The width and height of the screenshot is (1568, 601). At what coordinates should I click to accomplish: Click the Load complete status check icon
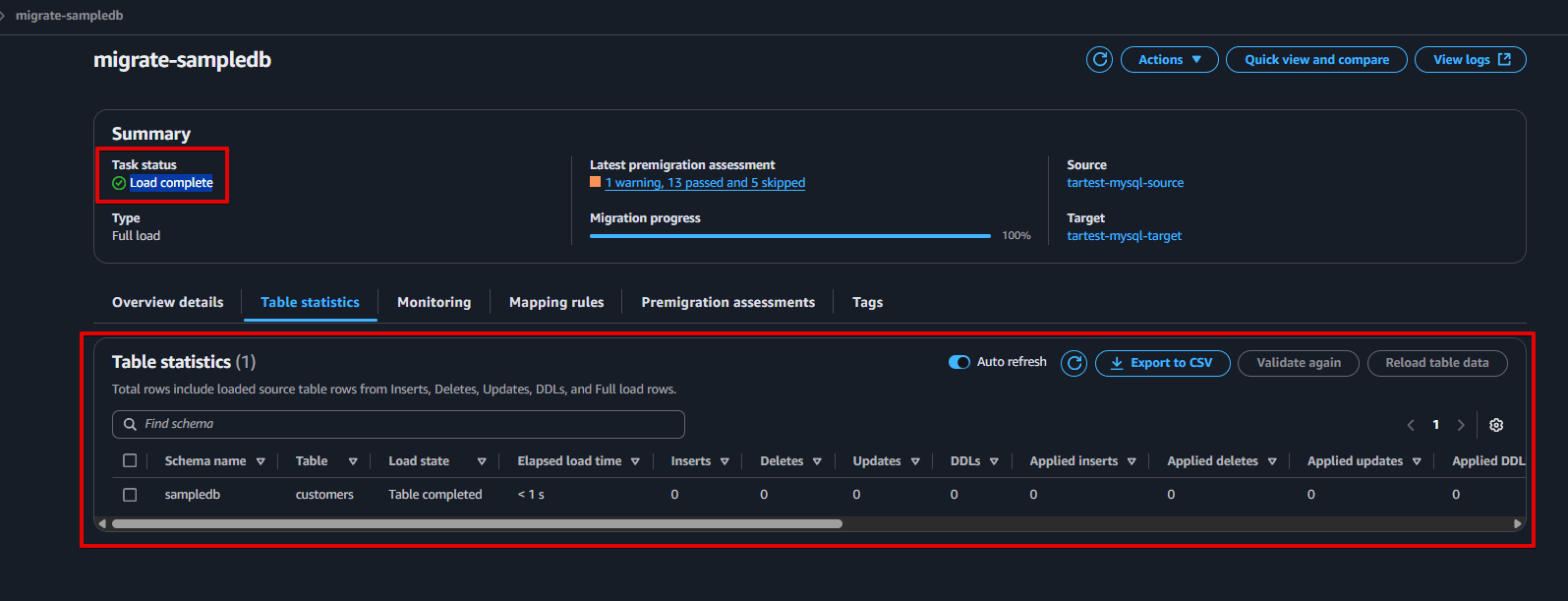click(x=119, y=183)
